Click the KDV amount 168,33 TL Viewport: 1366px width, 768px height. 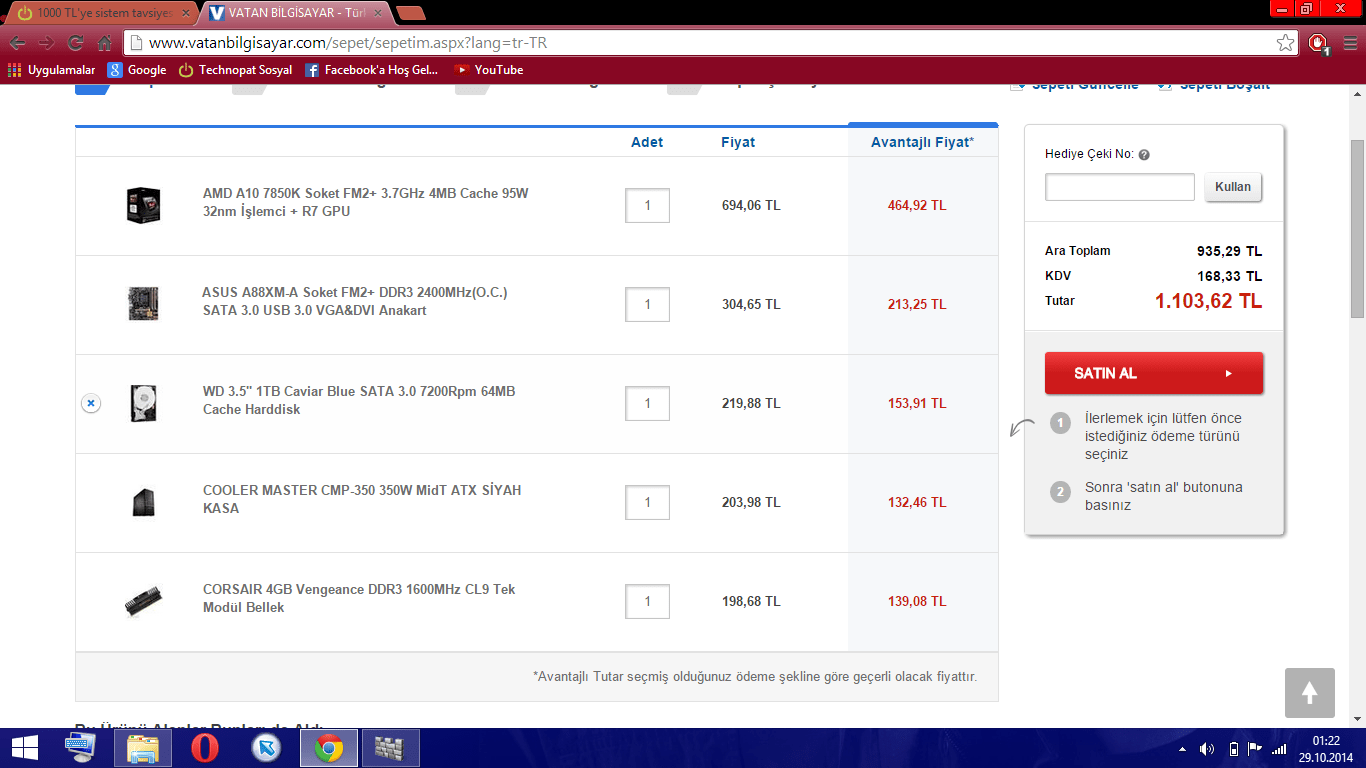tap(1229, 276)
